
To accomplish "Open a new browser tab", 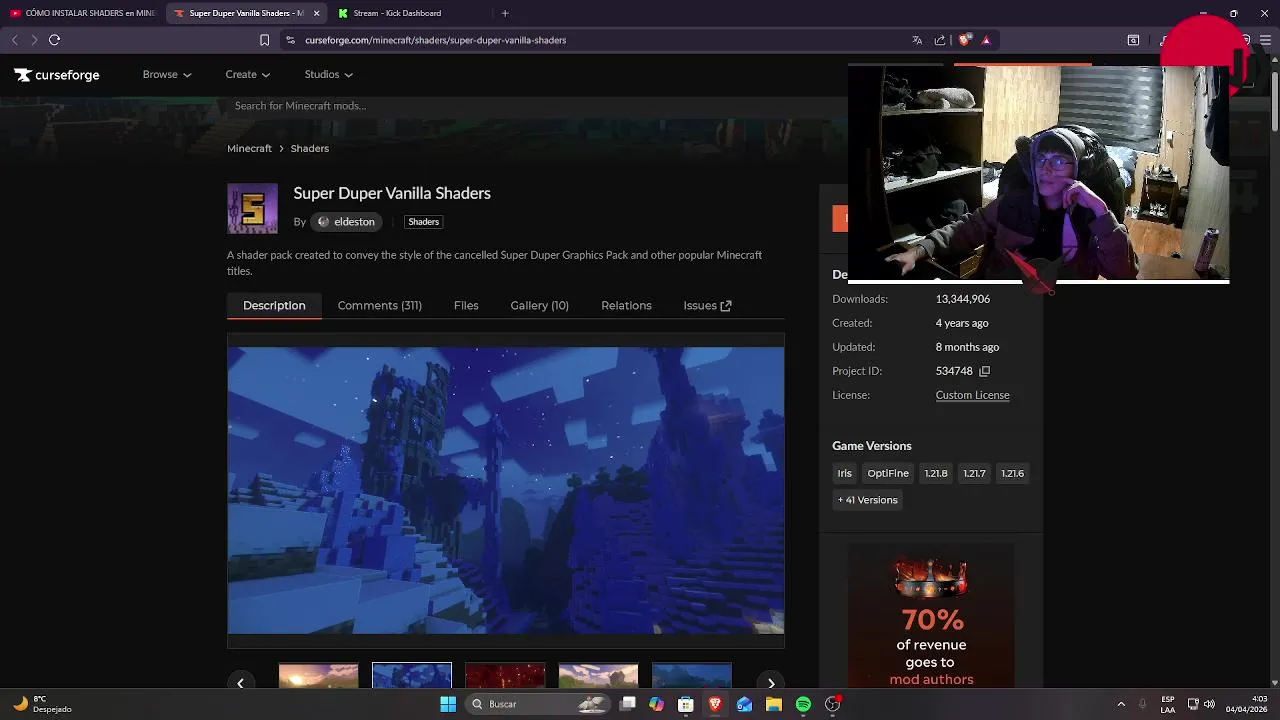I will (505, 13).
